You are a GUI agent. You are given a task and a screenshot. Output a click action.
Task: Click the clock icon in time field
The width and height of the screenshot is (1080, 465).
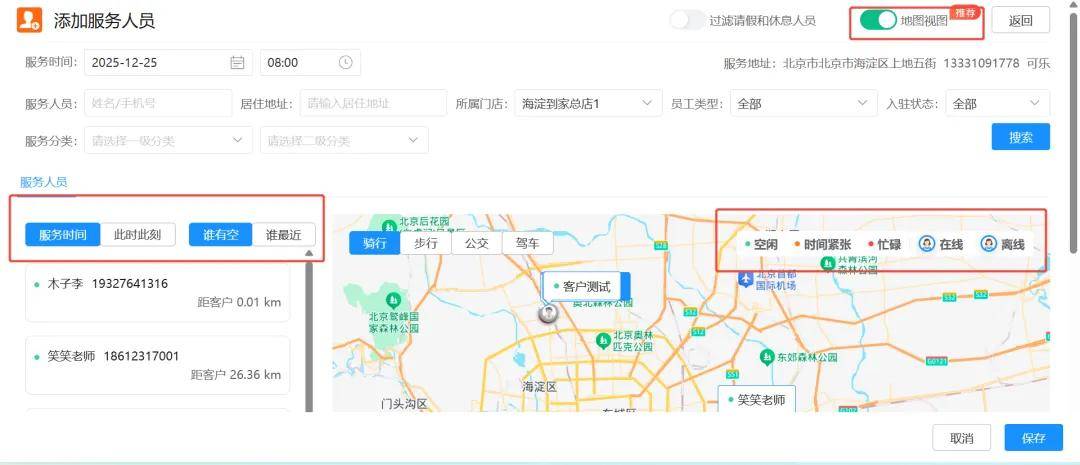point(345,62)
